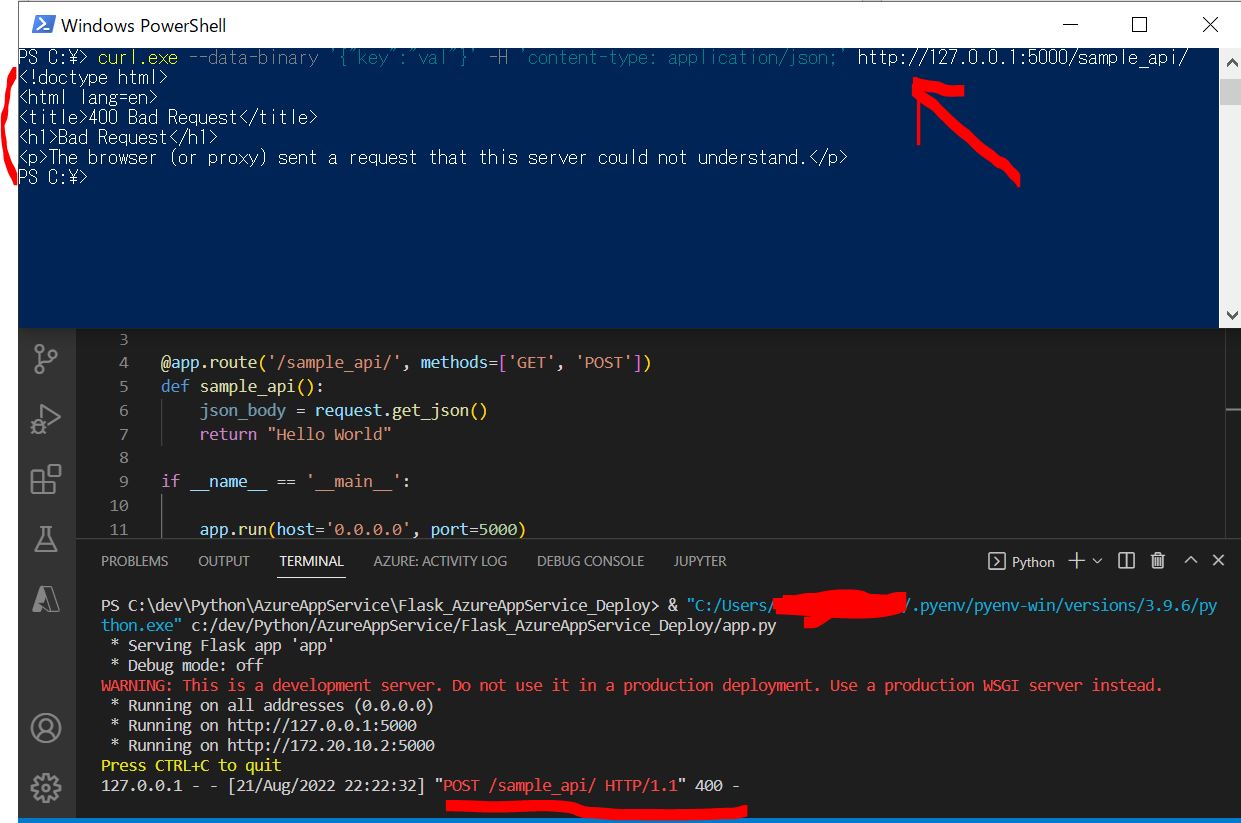
Task: Maximize panel size with up chevron
Action: [x=1190, y=561]
